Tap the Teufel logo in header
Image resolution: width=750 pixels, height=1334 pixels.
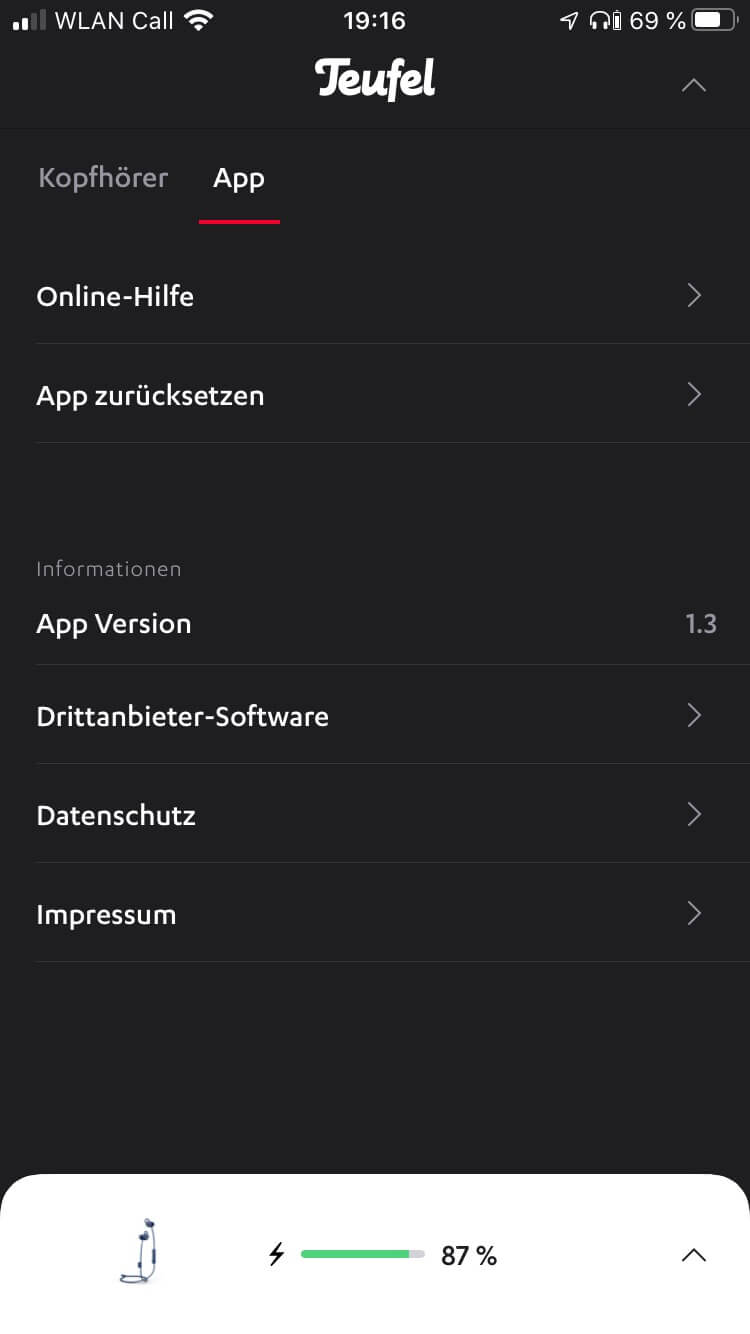pos(375,80)
